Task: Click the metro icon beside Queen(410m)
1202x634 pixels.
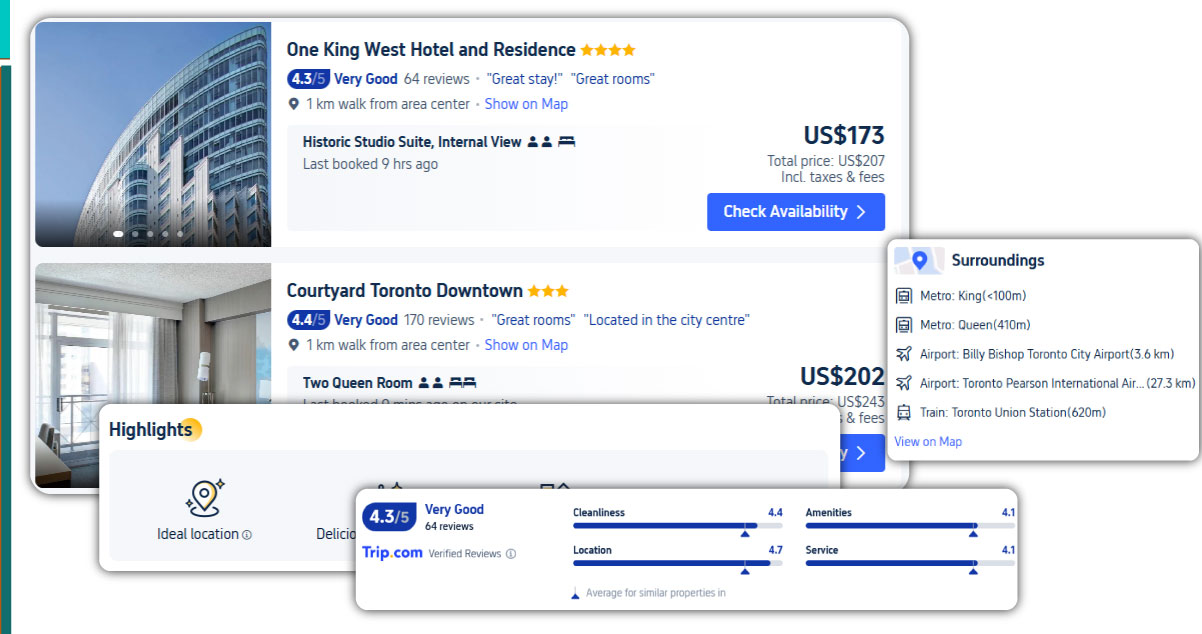Action: point(904,323)
